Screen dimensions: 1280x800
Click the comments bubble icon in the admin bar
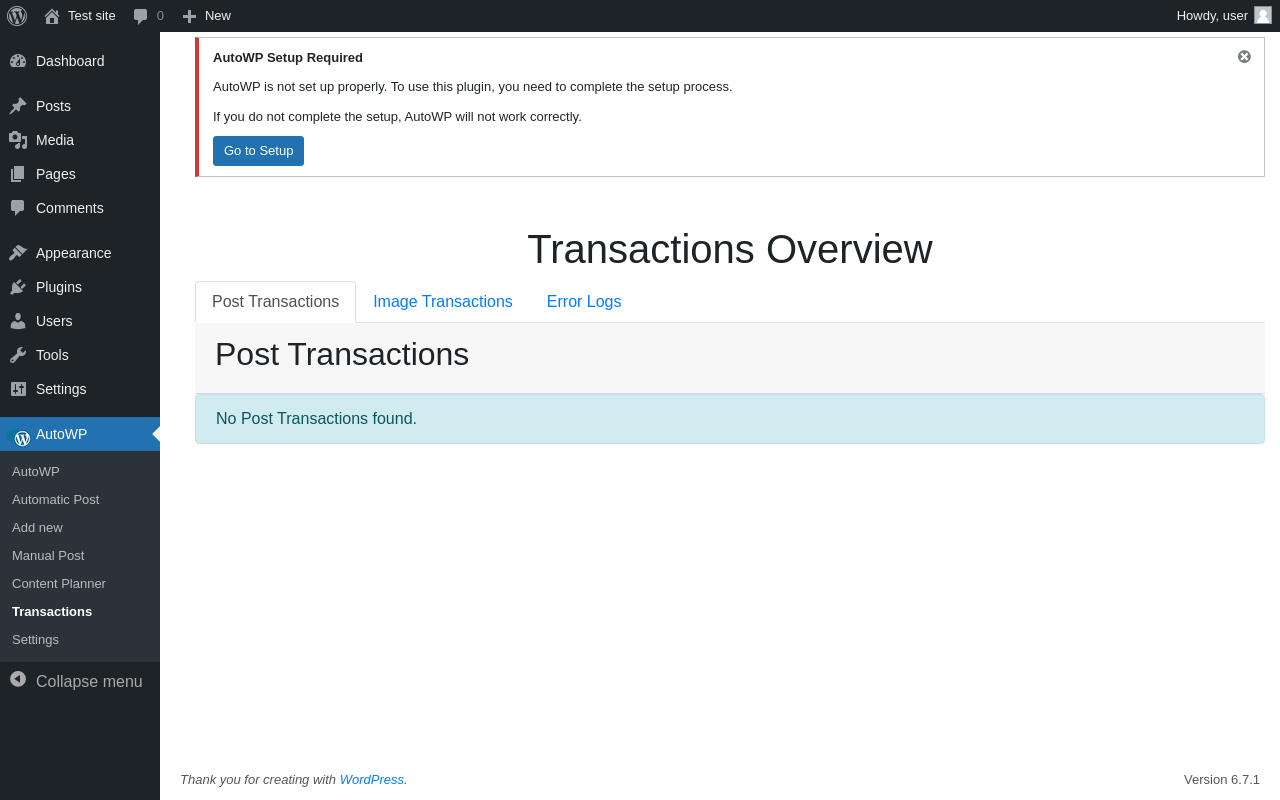tap(141, 16)
